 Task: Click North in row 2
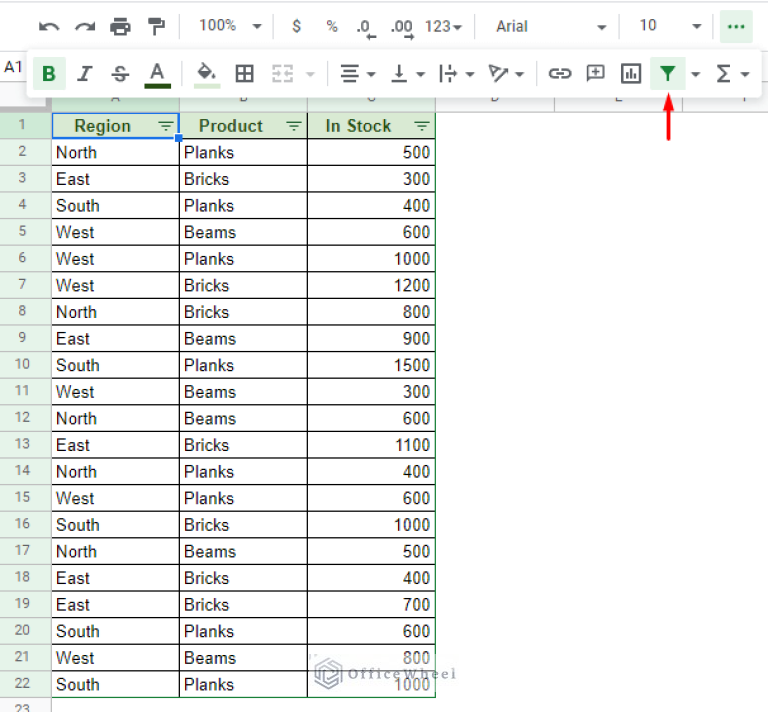coord(116,152)
